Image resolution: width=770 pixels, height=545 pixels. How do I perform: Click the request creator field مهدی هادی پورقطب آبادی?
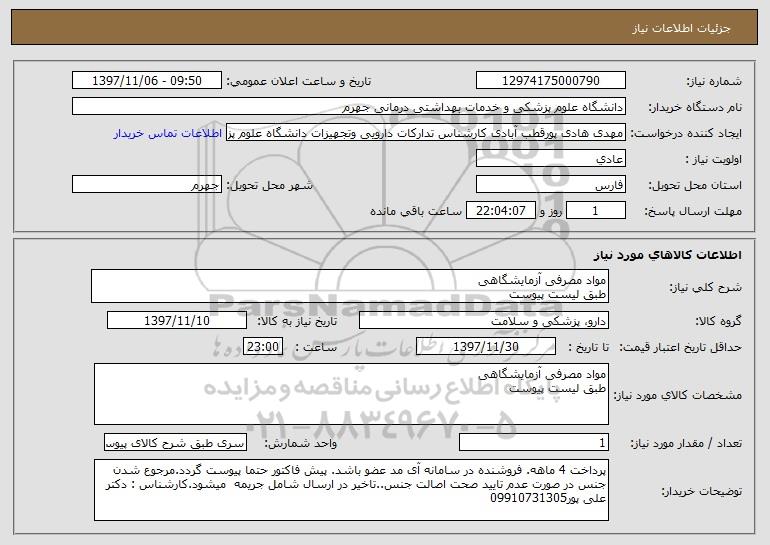click(426, 133)
